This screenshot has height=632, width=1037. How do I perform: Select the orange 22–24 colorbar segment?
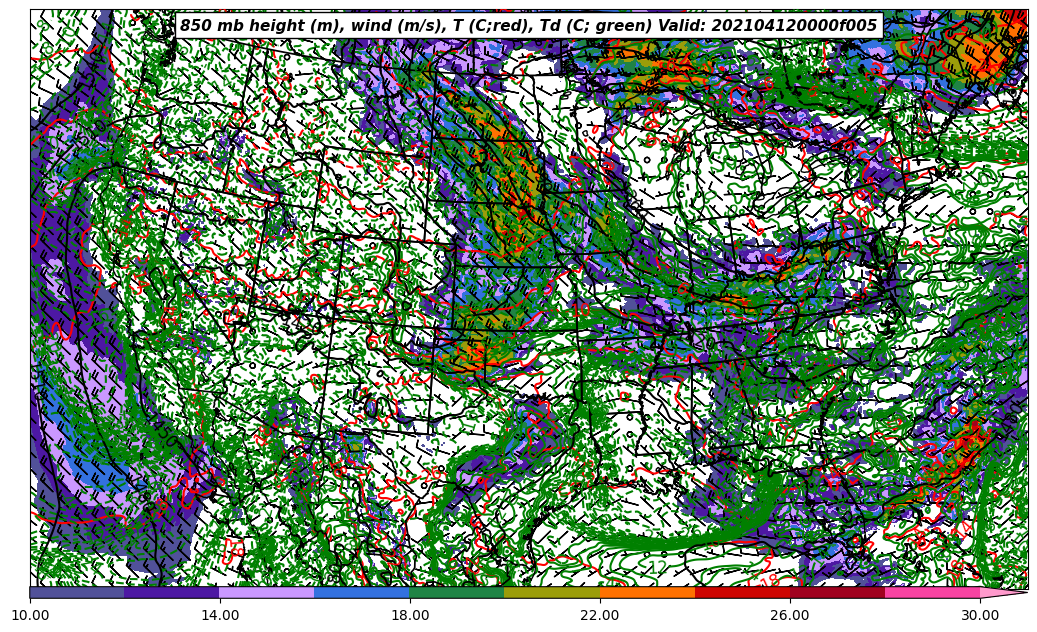pos(647,592)
